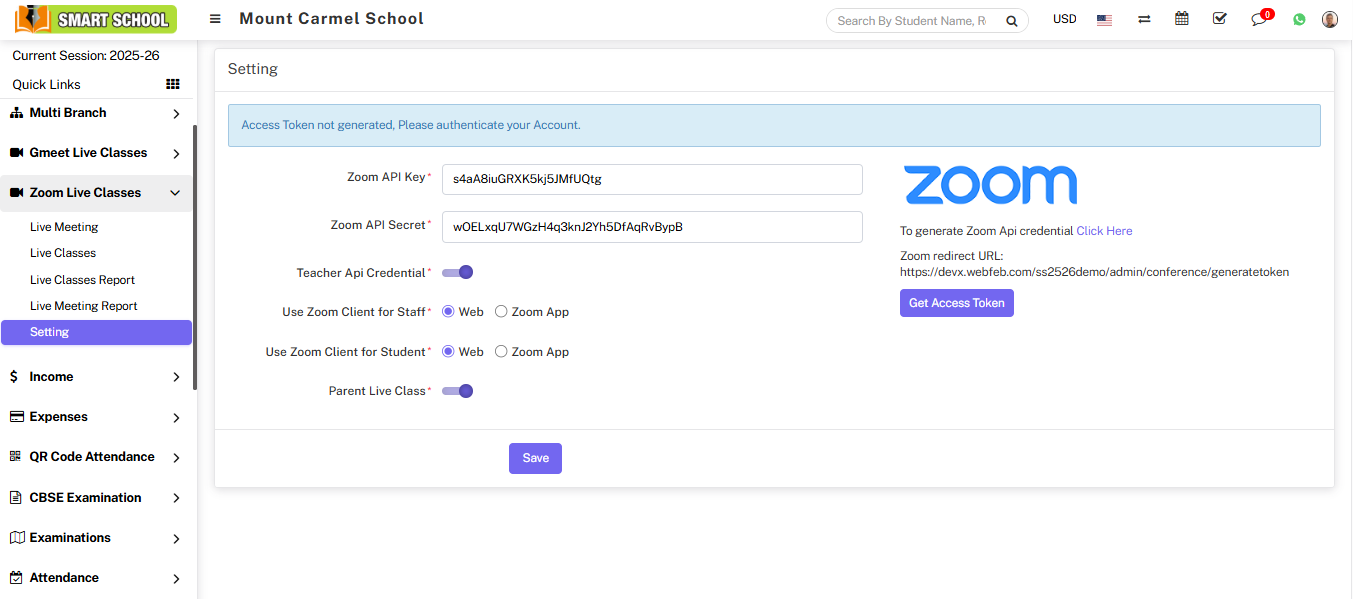1353x599 pixels.
Task: Click the switch branch arrows icon
Action: (1144, 19)
